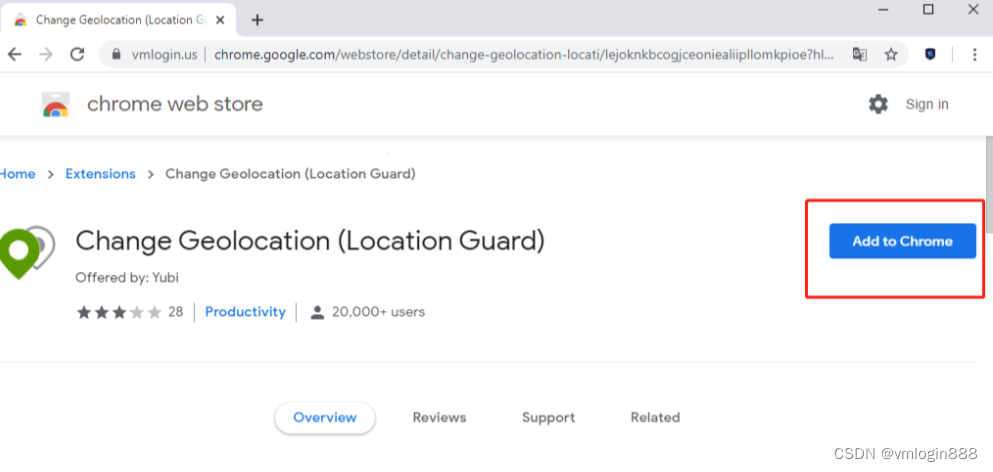Bookmark this page with star icon
The height and width of the screenshot is (472, 993).
891,54
